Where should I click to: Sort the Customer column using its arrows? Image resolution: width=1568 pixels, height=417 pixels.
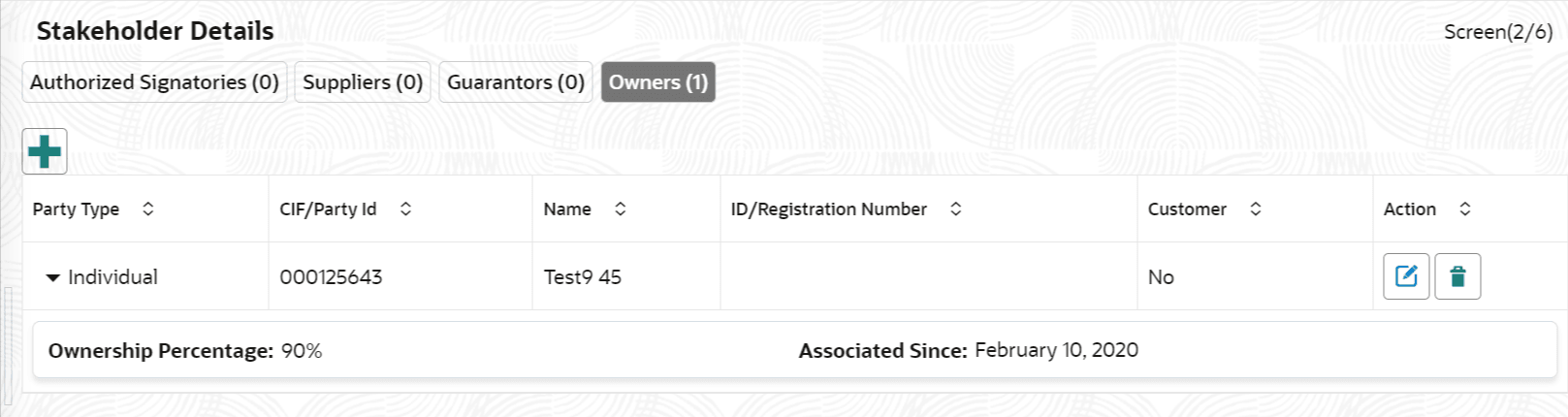[x=1255, y=208]
